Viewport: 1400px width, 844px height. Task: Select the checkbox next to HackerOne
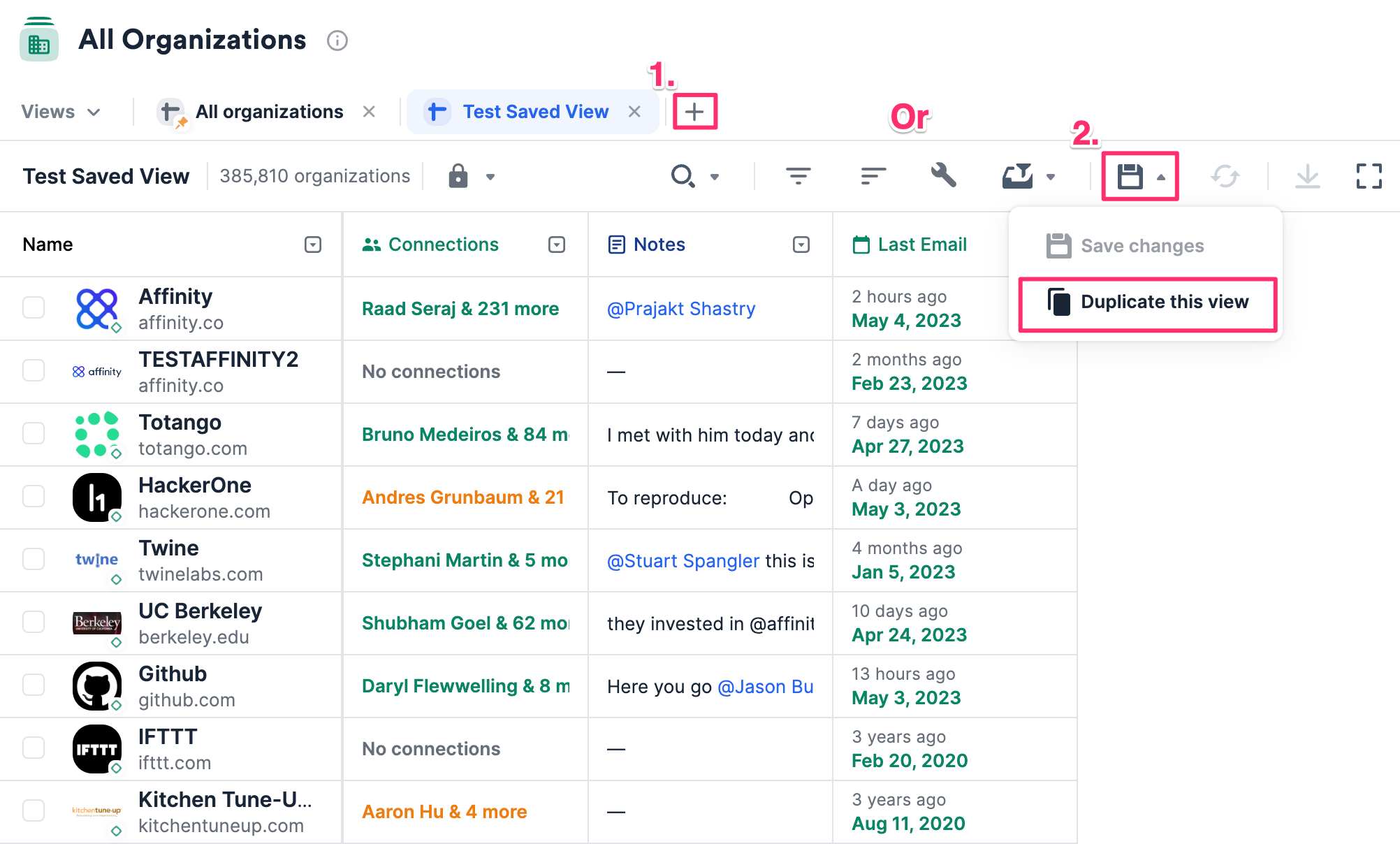[33, 496]
